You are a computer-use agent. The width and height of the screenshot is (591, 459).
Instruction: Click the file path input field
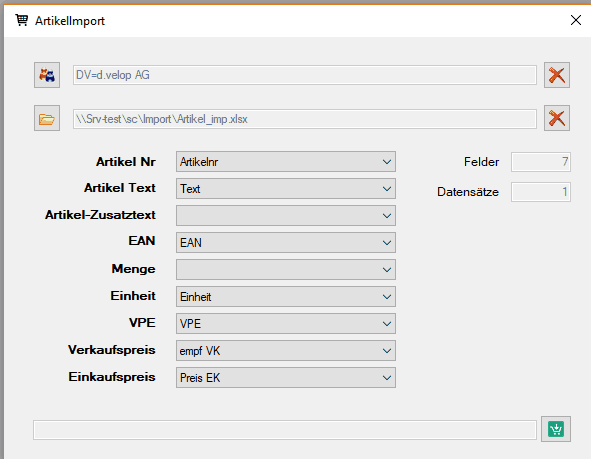305,119
